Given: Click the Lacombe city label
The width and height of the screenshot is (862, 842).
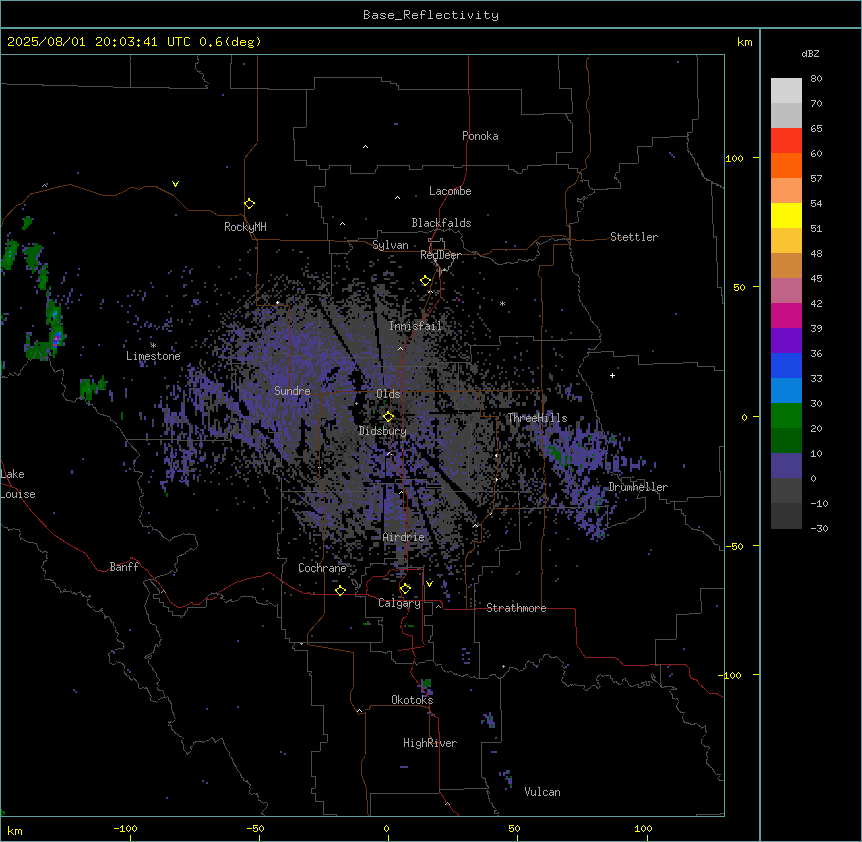Looking at the screenshot, I should tap(450, 191).
